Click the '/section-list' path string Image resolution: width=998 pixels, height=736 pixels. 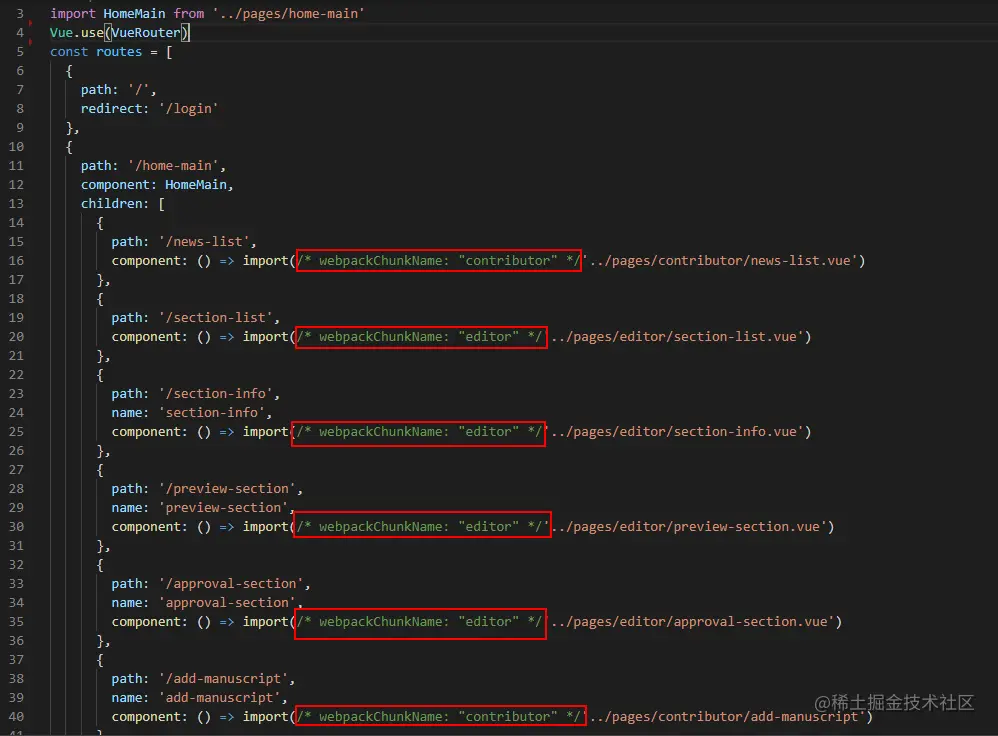click(x=215, y=318)
